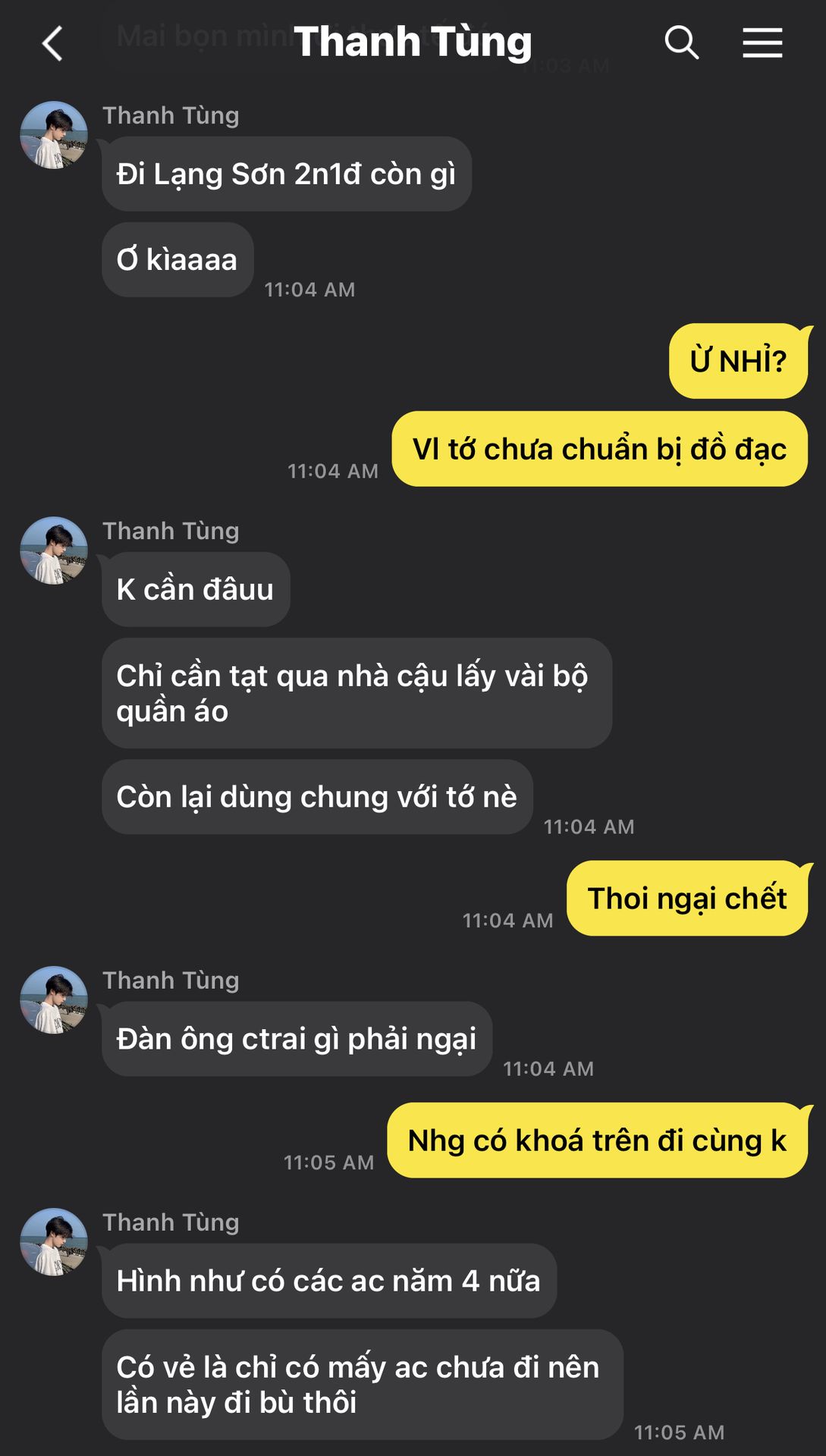
Task: Open search in the chat header
Action: coord(681,42)
